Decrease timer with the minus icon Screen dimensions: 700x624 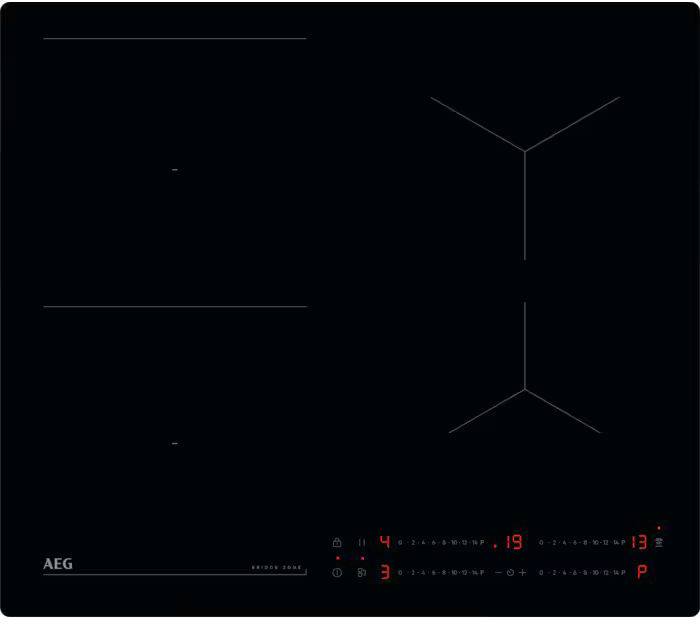point(498,573)
